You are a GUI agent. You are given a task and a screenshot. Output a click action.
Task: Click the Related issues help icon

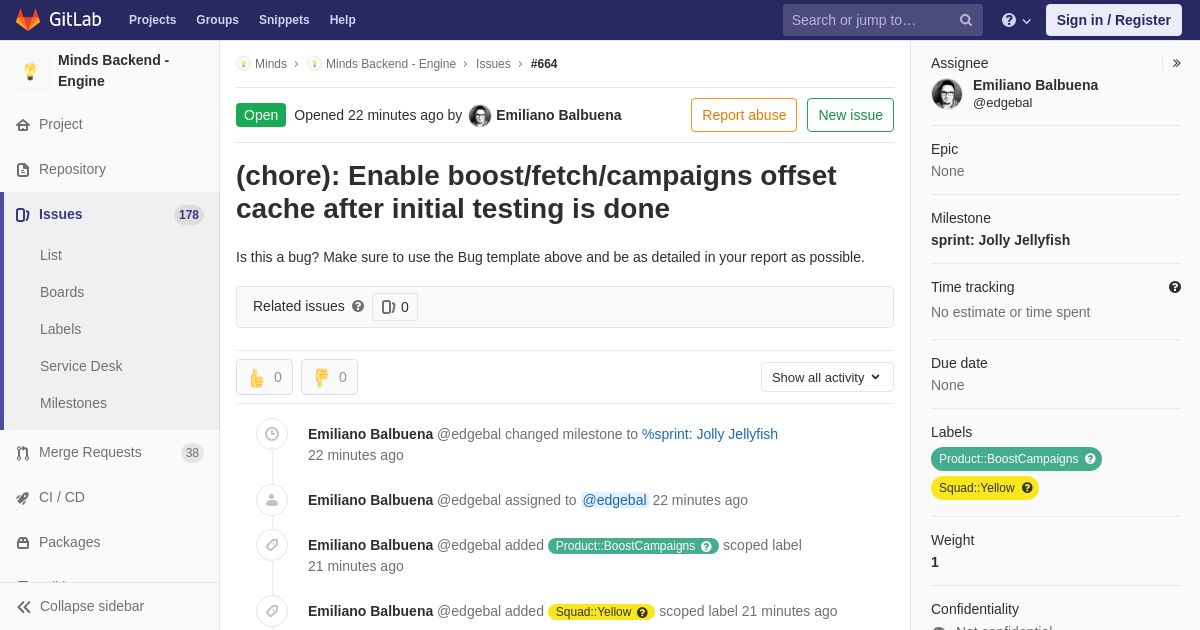tap(358, 306)
